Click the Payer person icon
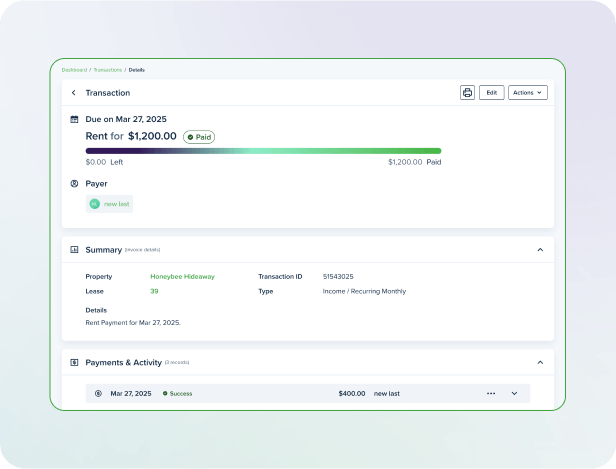The width and height of the screenshot is (616, 469). click(74, 184)
